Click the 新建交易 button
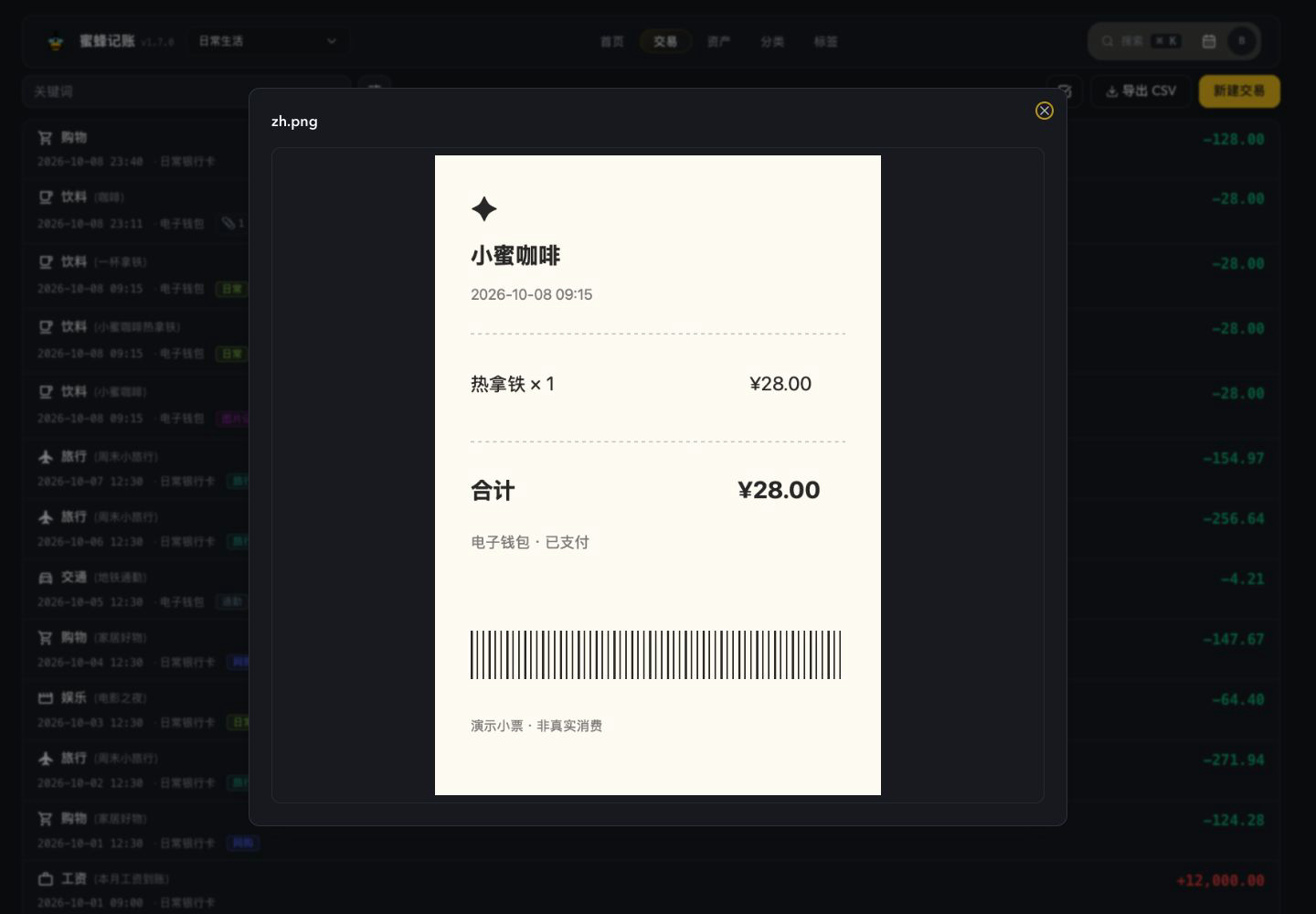 [1239, 91]
